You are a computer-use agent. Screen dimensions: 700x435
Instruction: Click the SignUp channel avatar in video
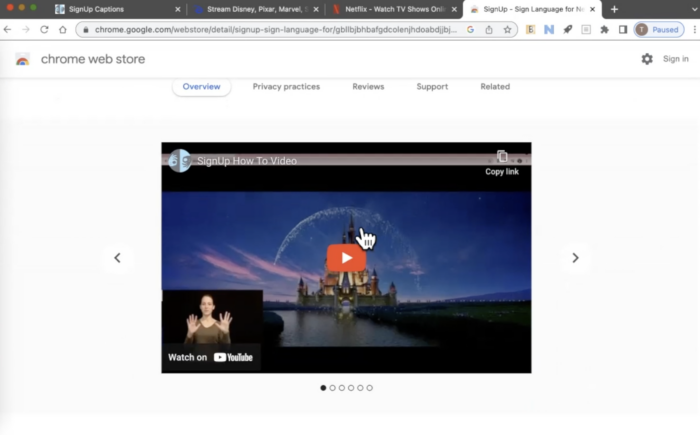(x=180, y=160)
